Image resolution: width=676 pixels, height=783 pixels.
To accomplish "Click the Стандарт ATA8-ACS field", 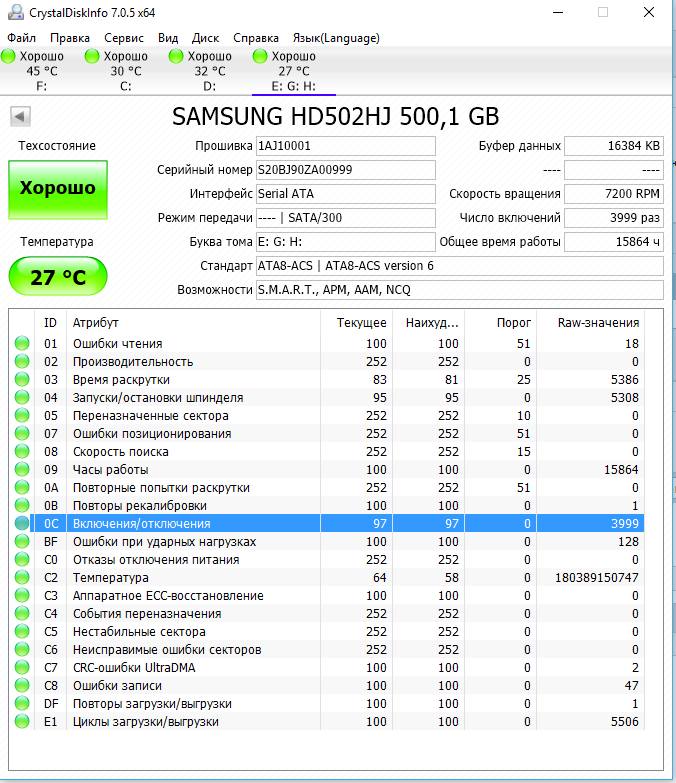I will pyautogui.click(x=460, y=266).
